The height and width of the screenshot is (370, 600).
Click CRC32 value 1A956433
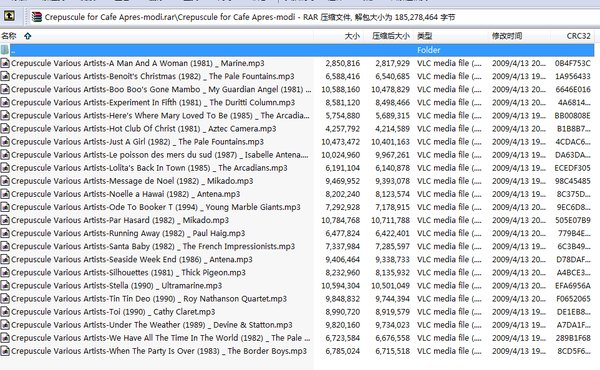[x=573, y=76]
